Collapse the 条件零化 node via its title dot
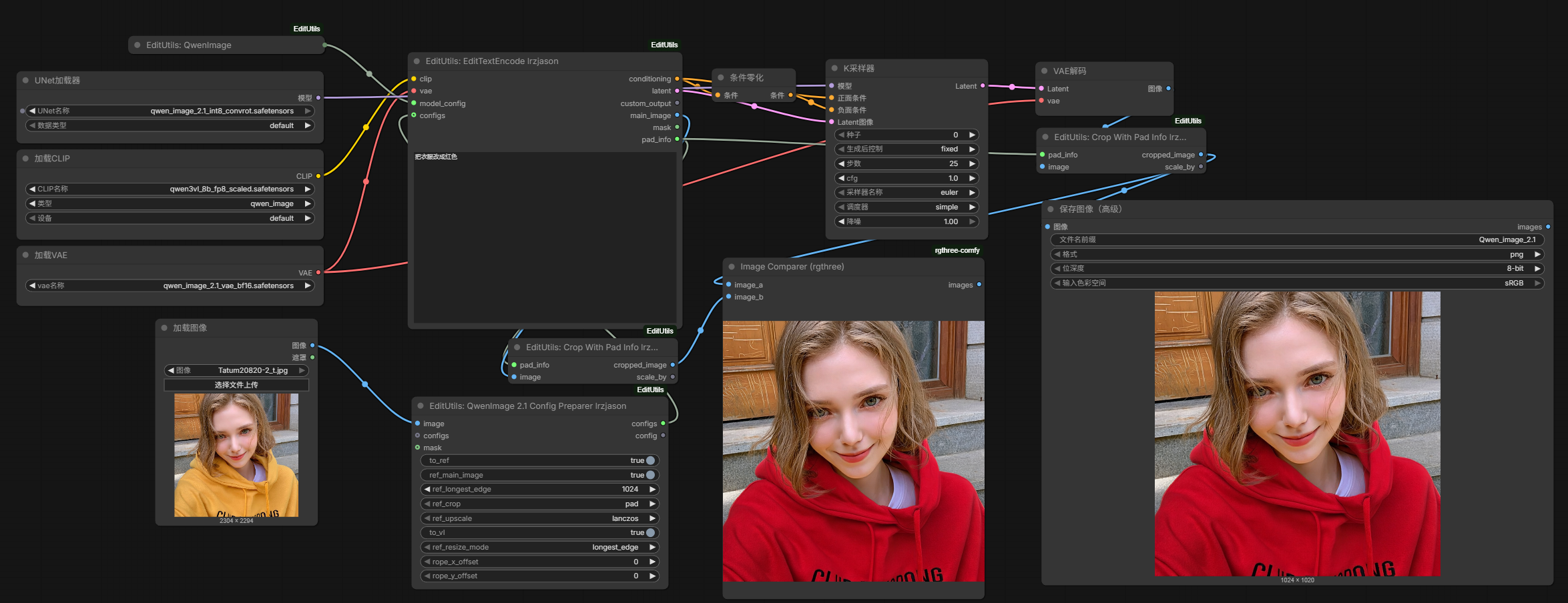Image resolution: width=1568 pixels, height=603 pixels. [721, 77]
